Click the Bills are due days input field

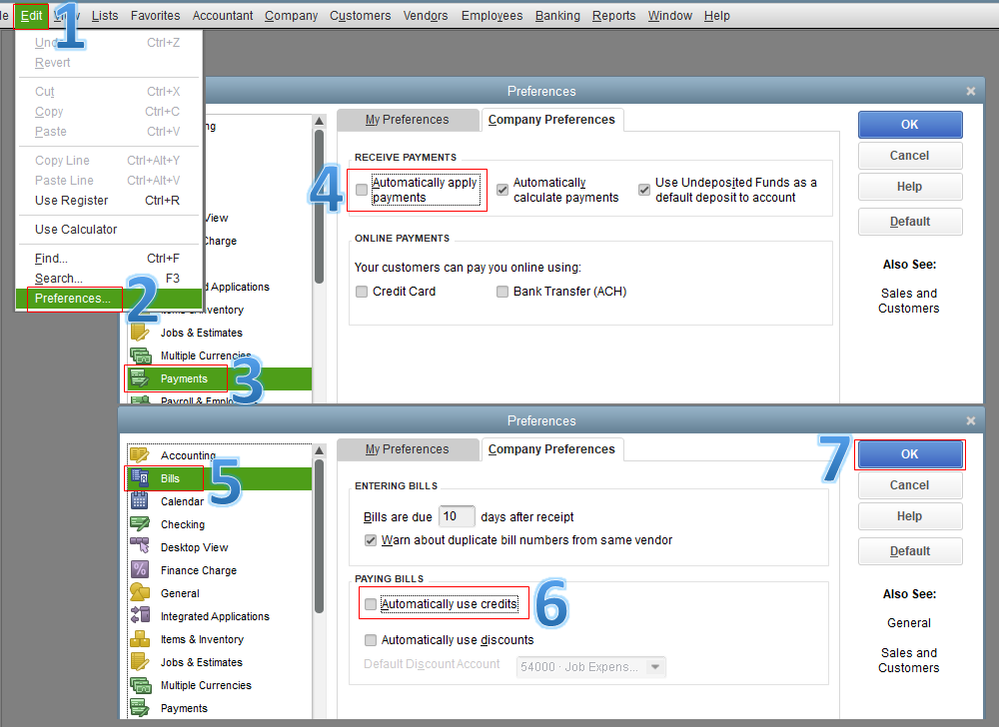(457, 517)
